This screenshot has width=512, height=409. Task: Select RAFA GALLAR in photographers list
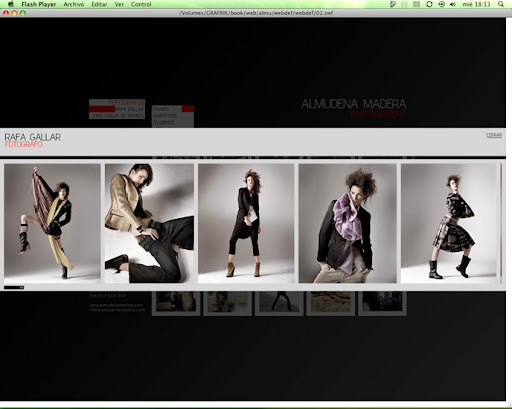pos(130,109)
